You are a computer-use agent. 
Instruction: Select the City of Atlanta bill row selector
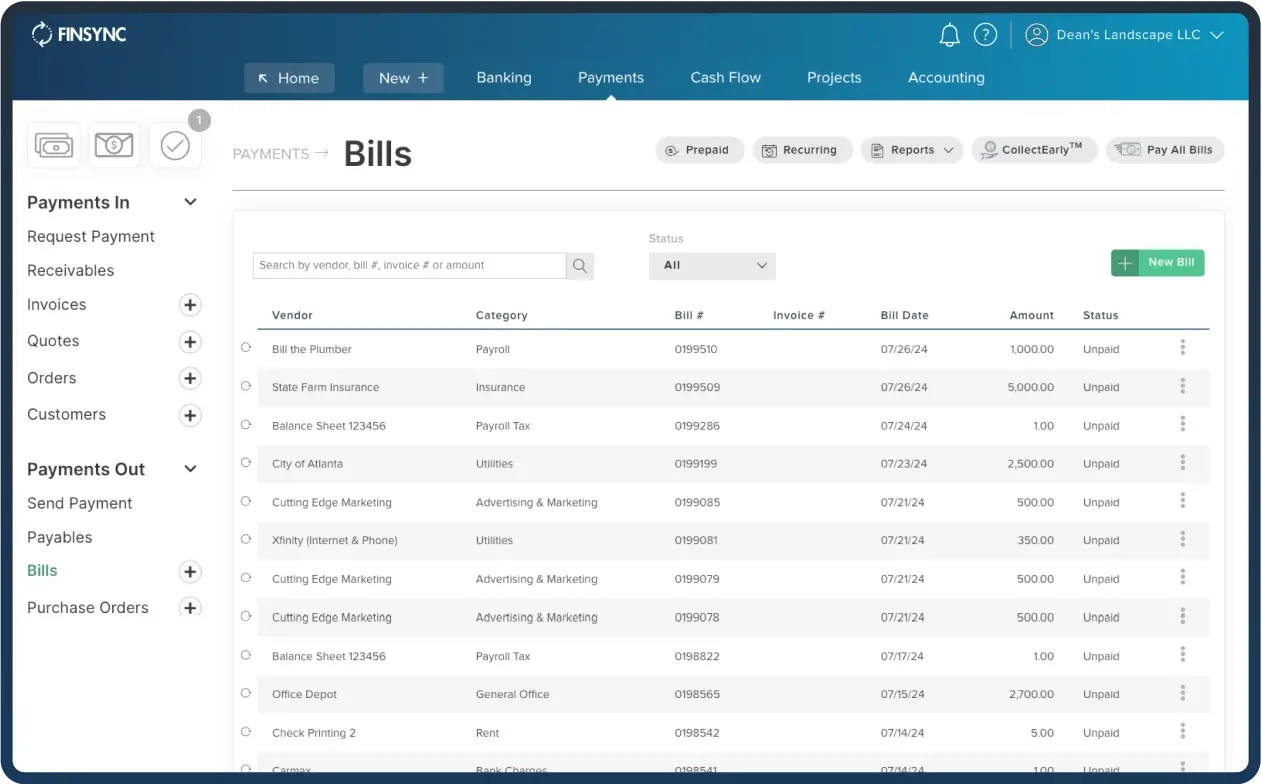(246, 463)
